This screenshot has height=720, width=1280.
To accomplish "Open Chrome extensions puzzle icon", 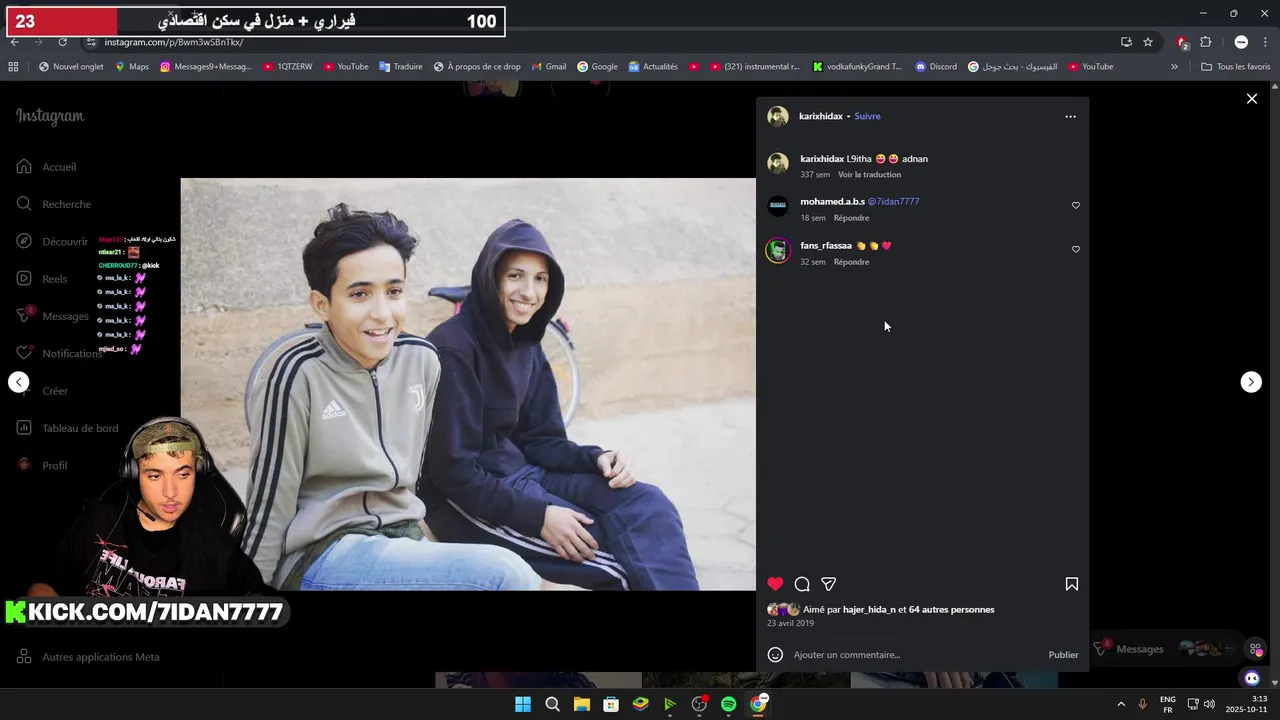I will 1205,42.
